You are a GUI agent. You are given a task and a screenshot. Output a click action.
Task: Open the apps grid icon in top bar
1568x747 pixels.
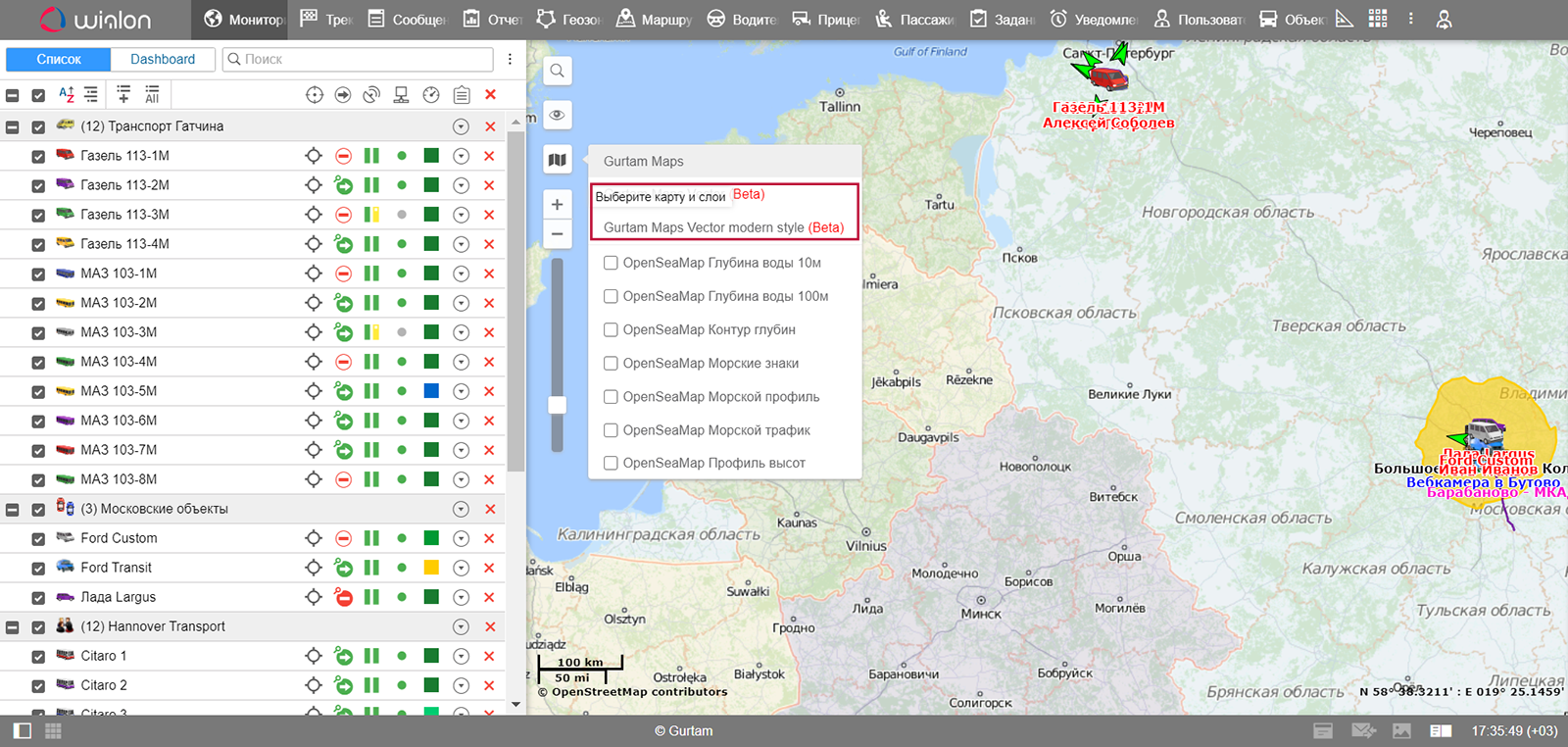pos(1378,19)
